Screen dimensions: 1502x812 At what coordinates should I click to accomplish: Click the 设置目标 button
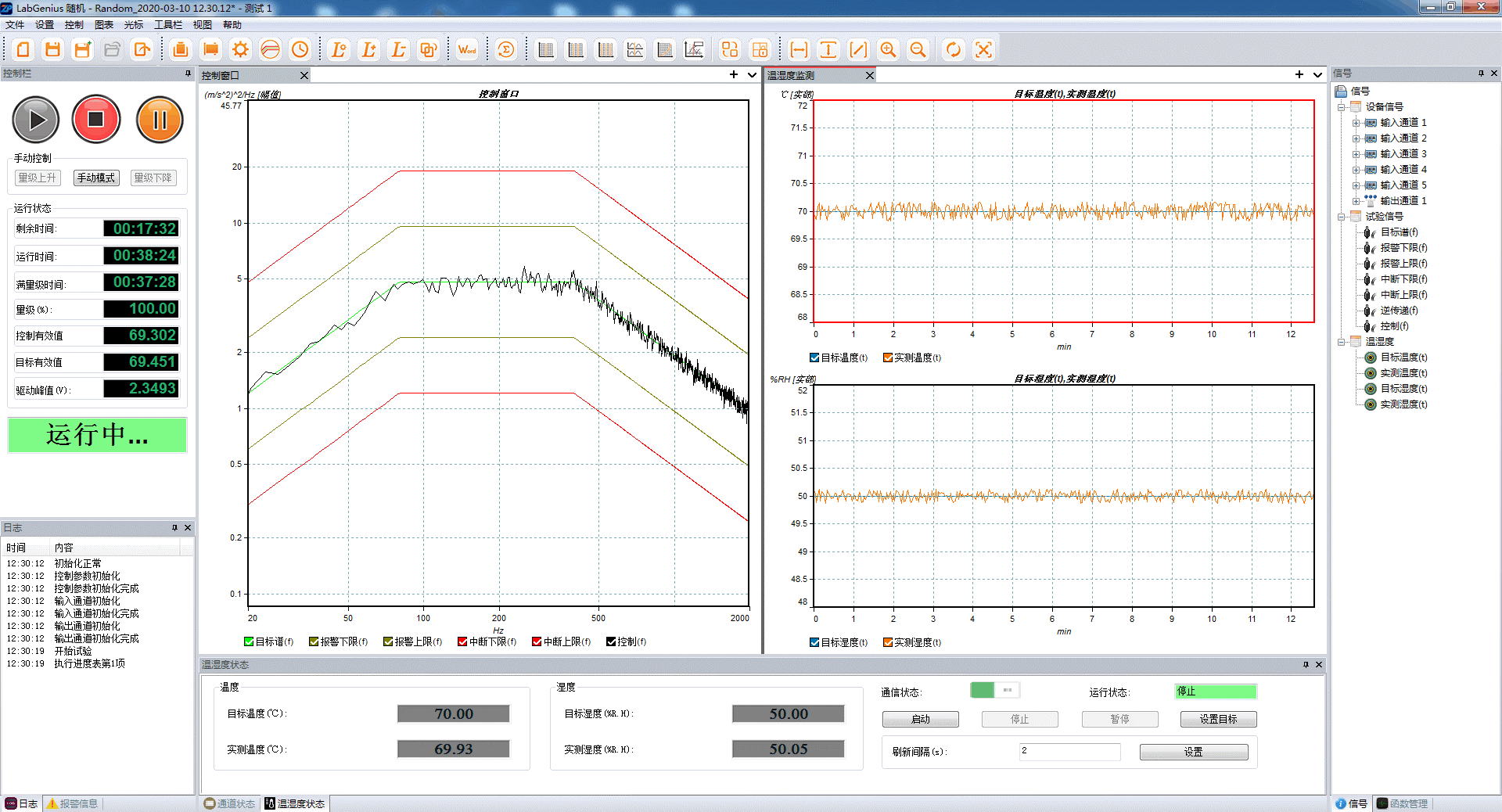1219,719
